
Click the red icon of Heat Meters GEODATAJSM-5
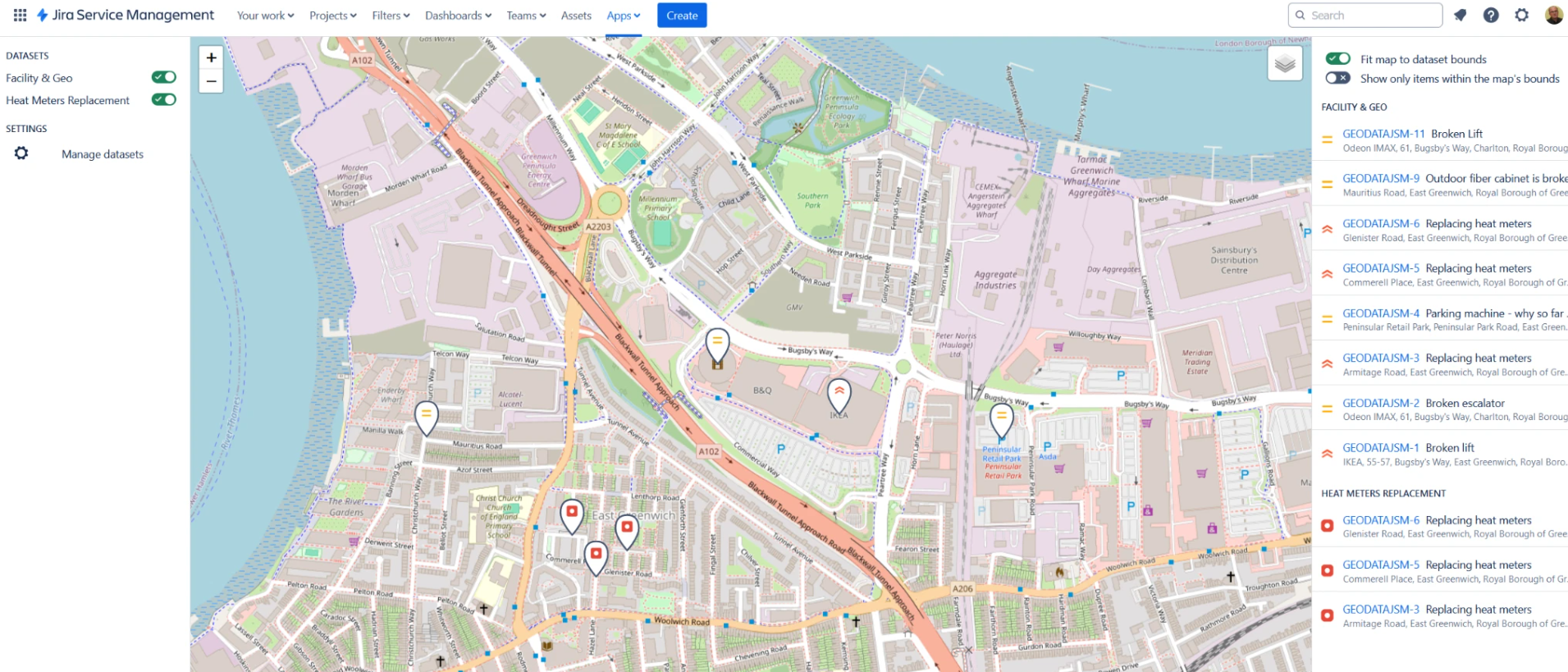pyautogui.click(x=1327, y=571)
